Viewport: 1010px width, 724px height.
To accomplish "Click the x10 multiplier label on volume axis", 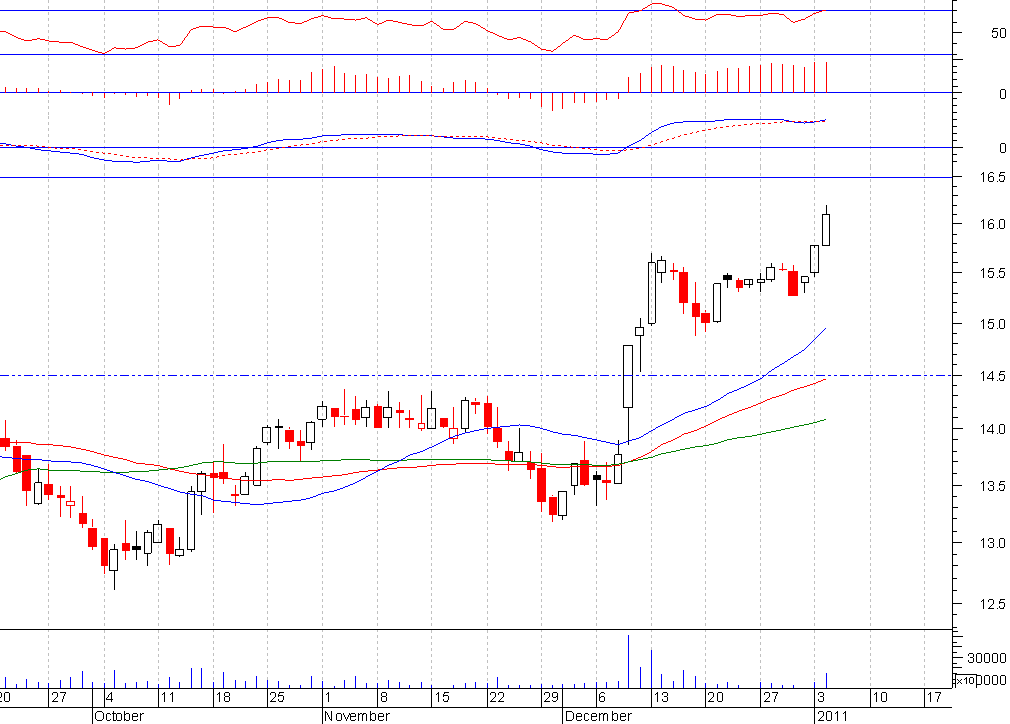I will (x=964, y=680).
